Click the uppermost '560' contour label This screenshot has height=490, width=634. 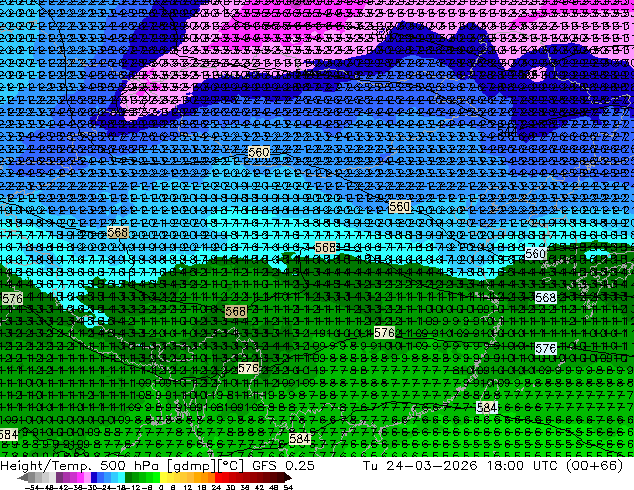(259, 152)
